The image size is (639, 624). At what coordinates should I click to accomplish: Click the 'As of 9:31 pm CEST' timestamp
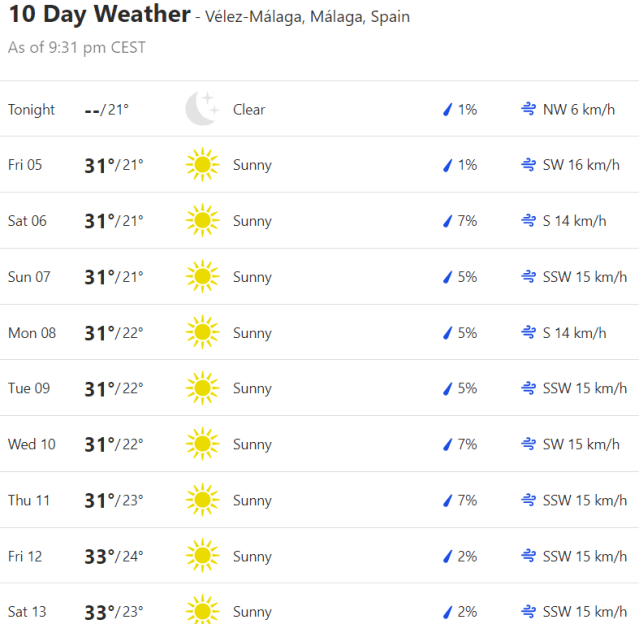[76, 48]
